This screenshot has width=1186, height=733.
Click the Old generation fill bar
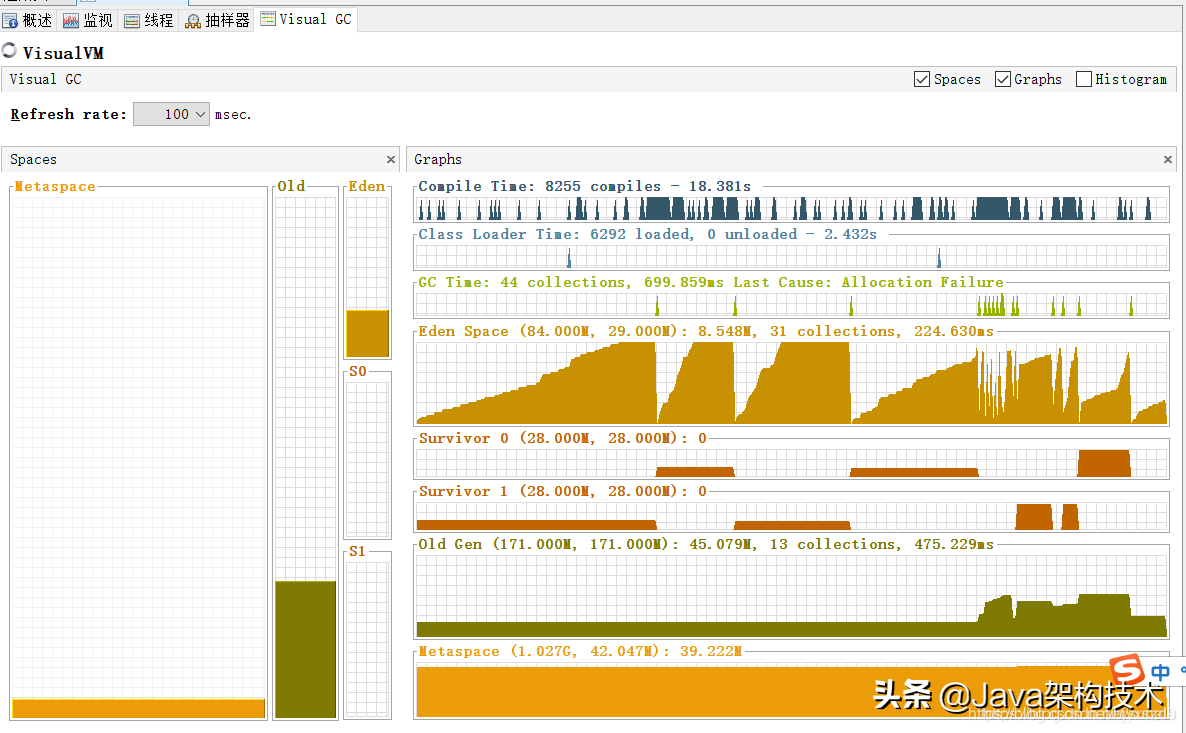306,649
